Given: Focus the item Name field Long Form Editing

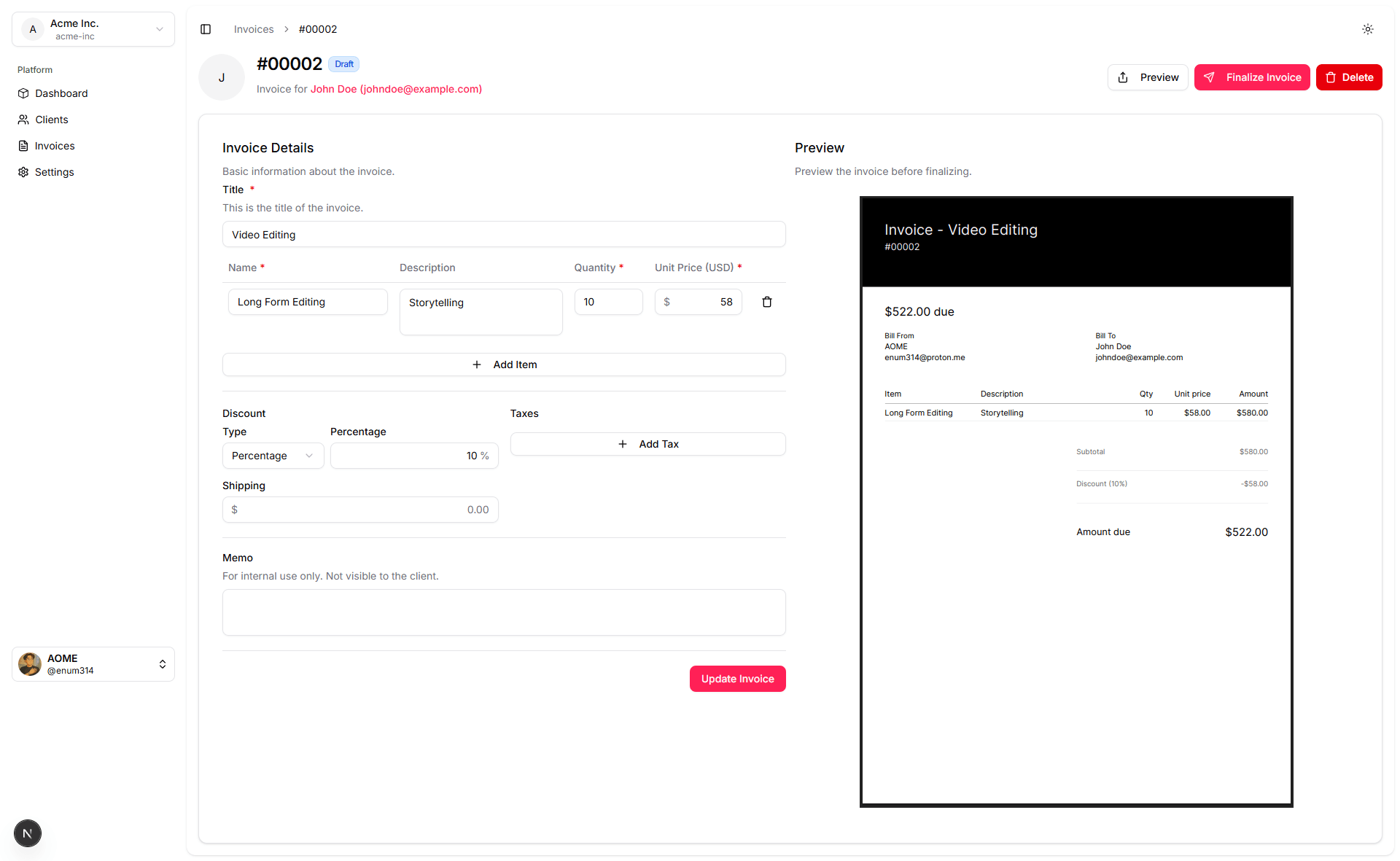Looking at the screenshot, I should (308, 302).
